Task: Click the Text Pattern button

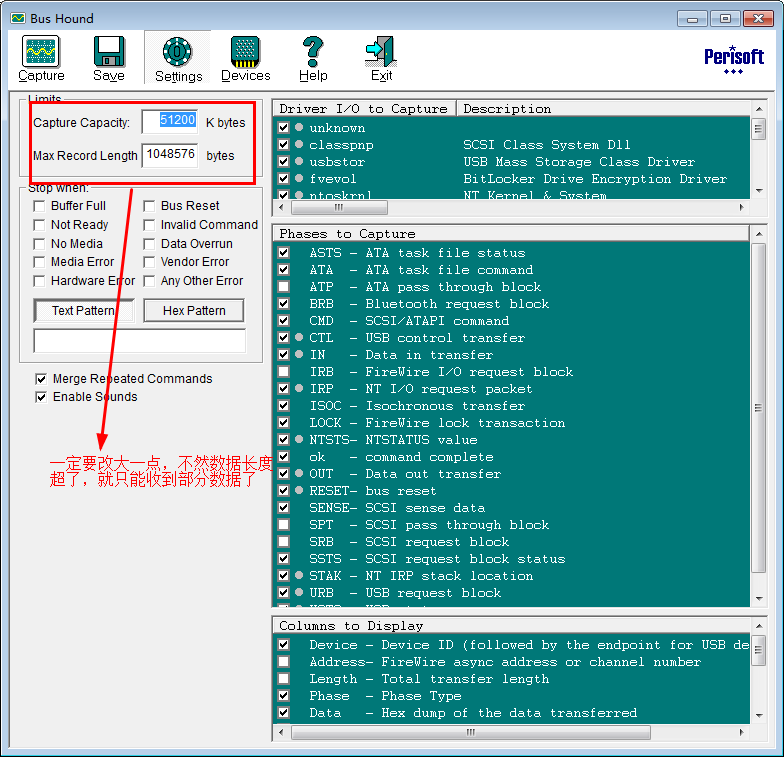Action: (x=84, y=310)
